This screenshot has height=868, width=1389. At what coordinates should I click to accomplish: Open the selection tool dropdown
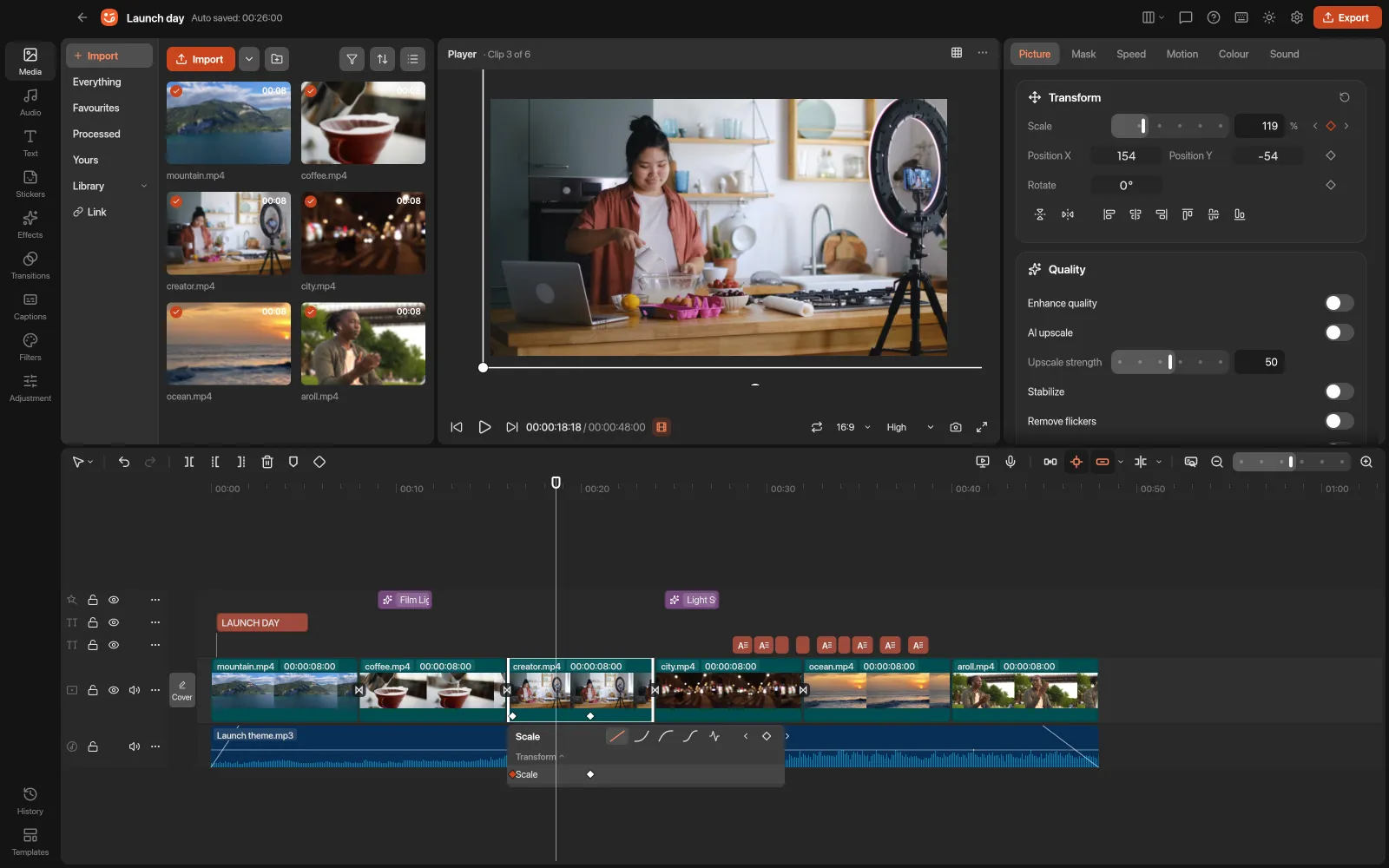click(90, 463)
